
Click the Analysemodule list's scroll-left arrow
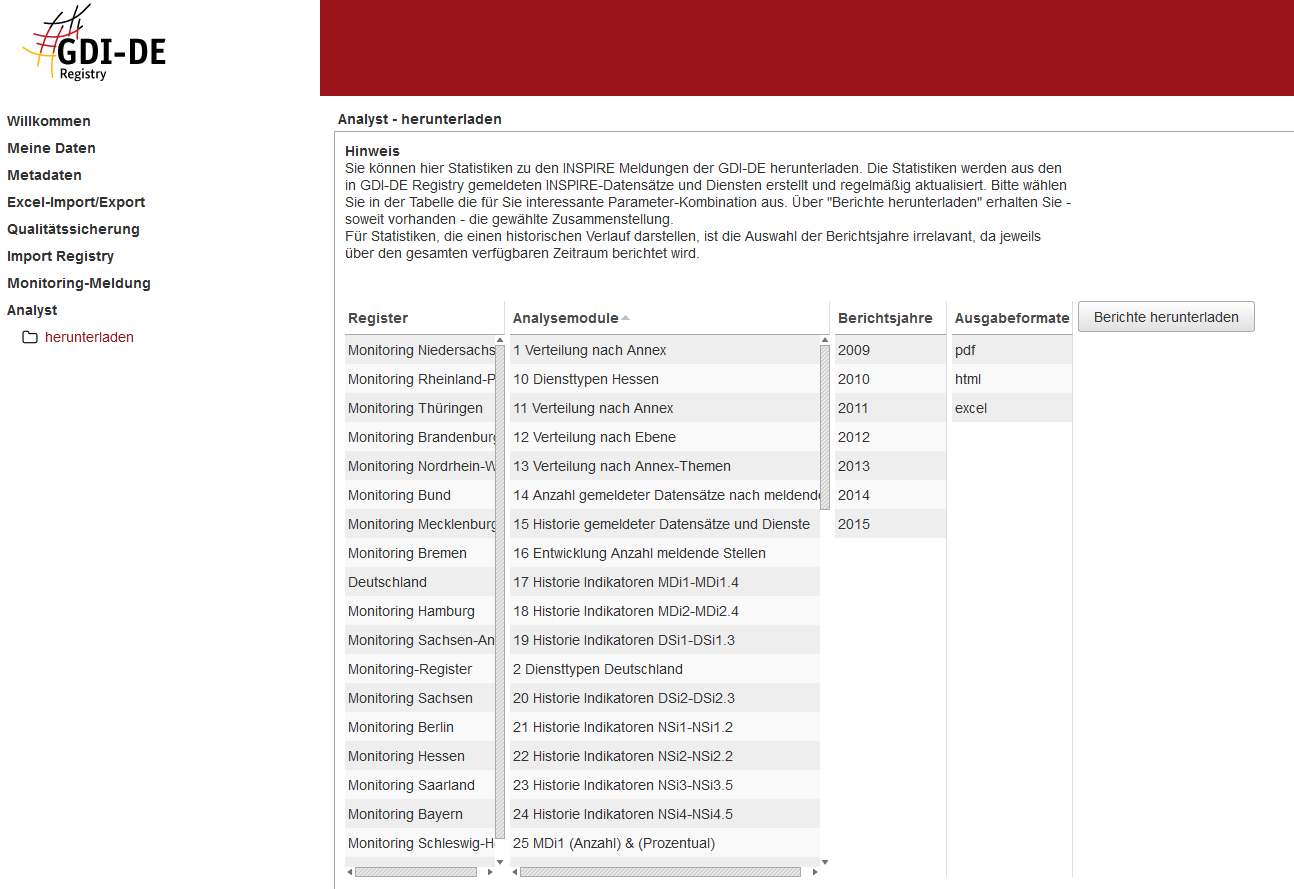click(x=514, y=872)
